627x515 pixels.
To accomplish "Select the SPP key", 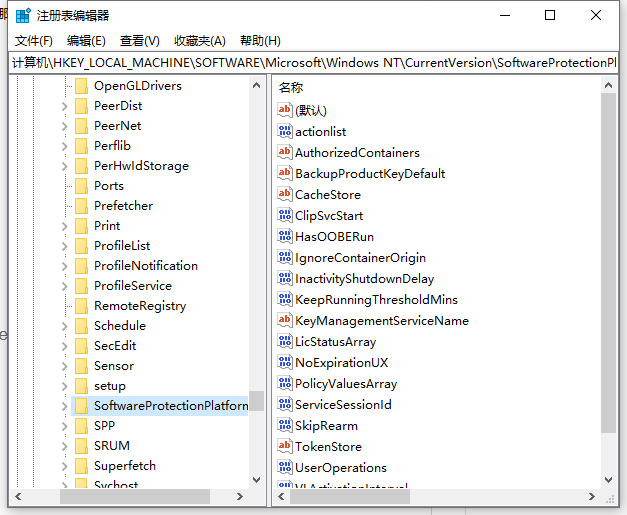I will click(x=104, y=425).
